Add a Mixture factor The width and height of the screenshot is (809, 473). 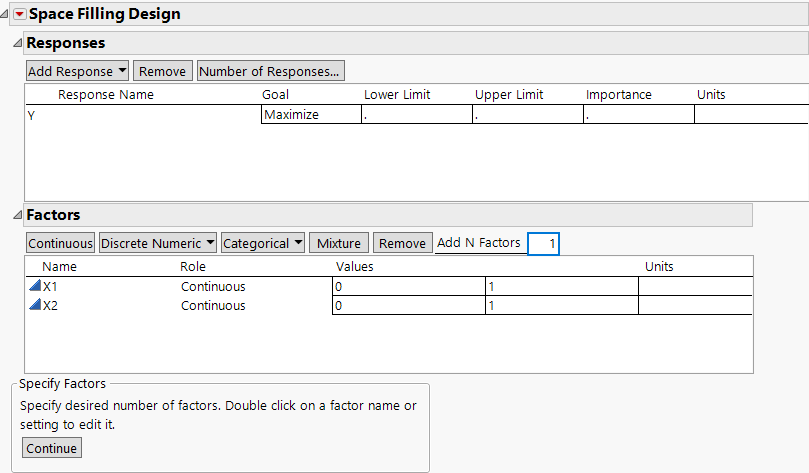[339, 243]
